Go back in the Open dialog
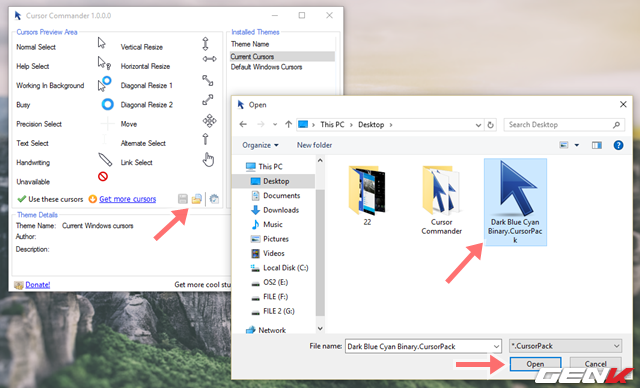The image size is (640, 388). tap(243, 124)
